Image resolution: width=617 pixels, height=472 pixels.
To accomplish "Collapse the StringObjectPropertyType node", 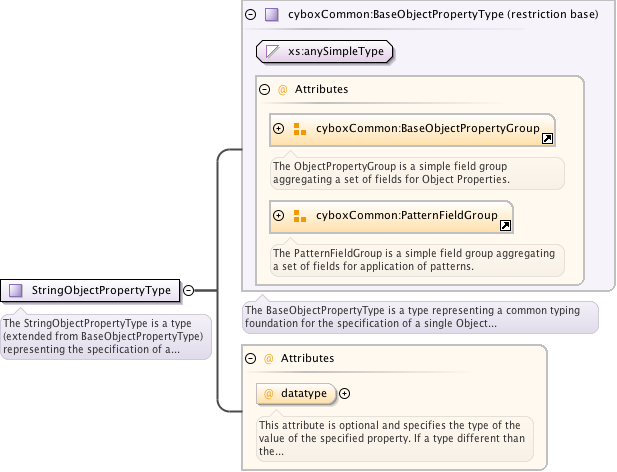I will 188,290.
